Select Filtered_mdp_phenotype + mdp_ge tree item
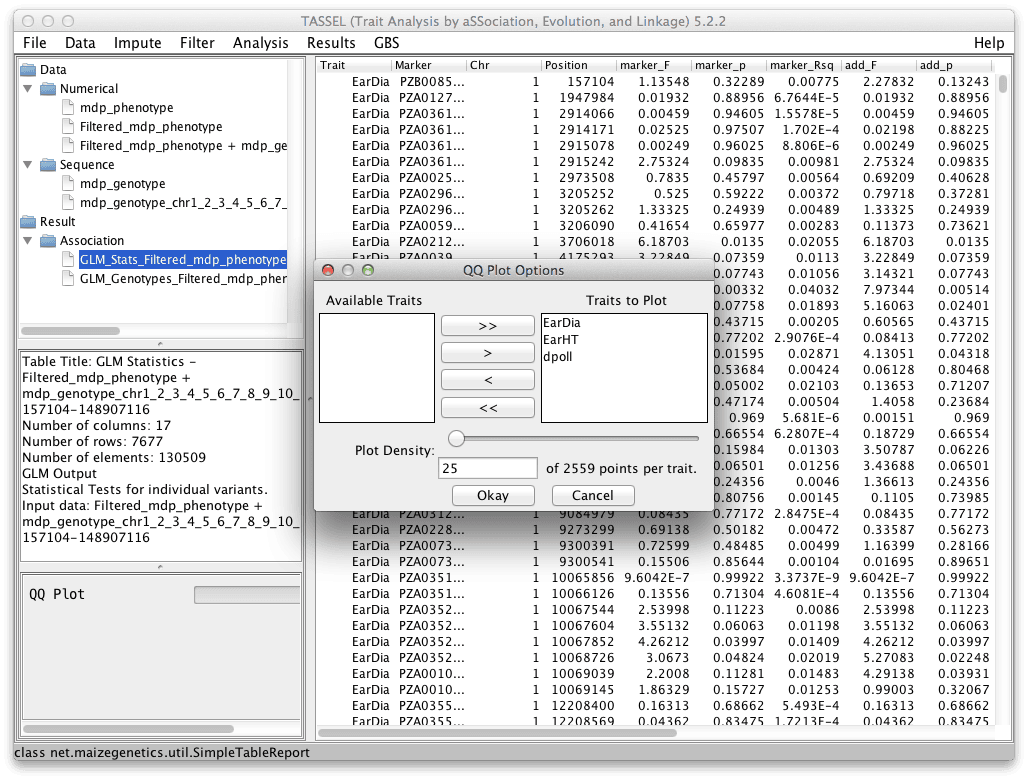This screenshot has width=1028, height=780. pyautogui.click(x=183, y=146)
